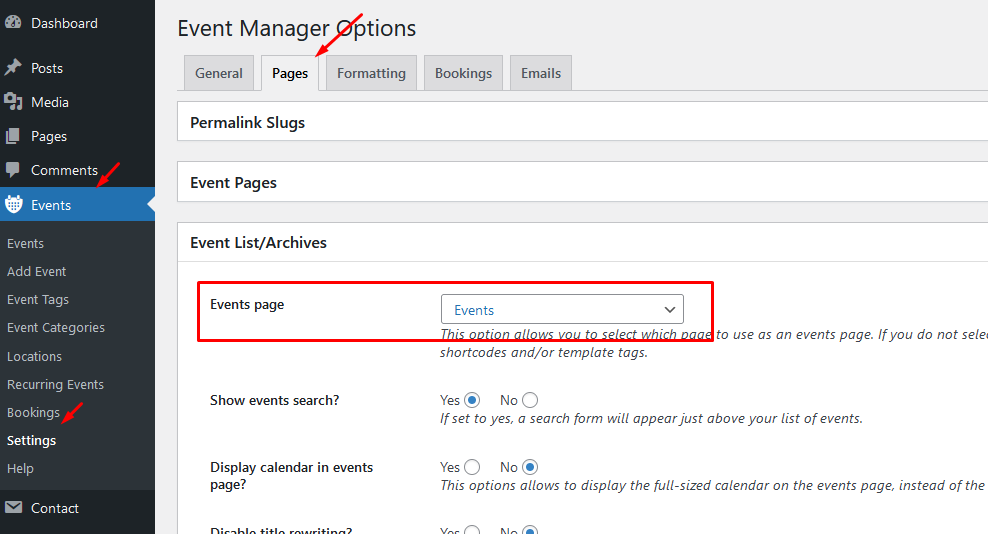This screenshot has height=534, width=988.
Task: Click the Contact envelope icon
Action: 13,508
